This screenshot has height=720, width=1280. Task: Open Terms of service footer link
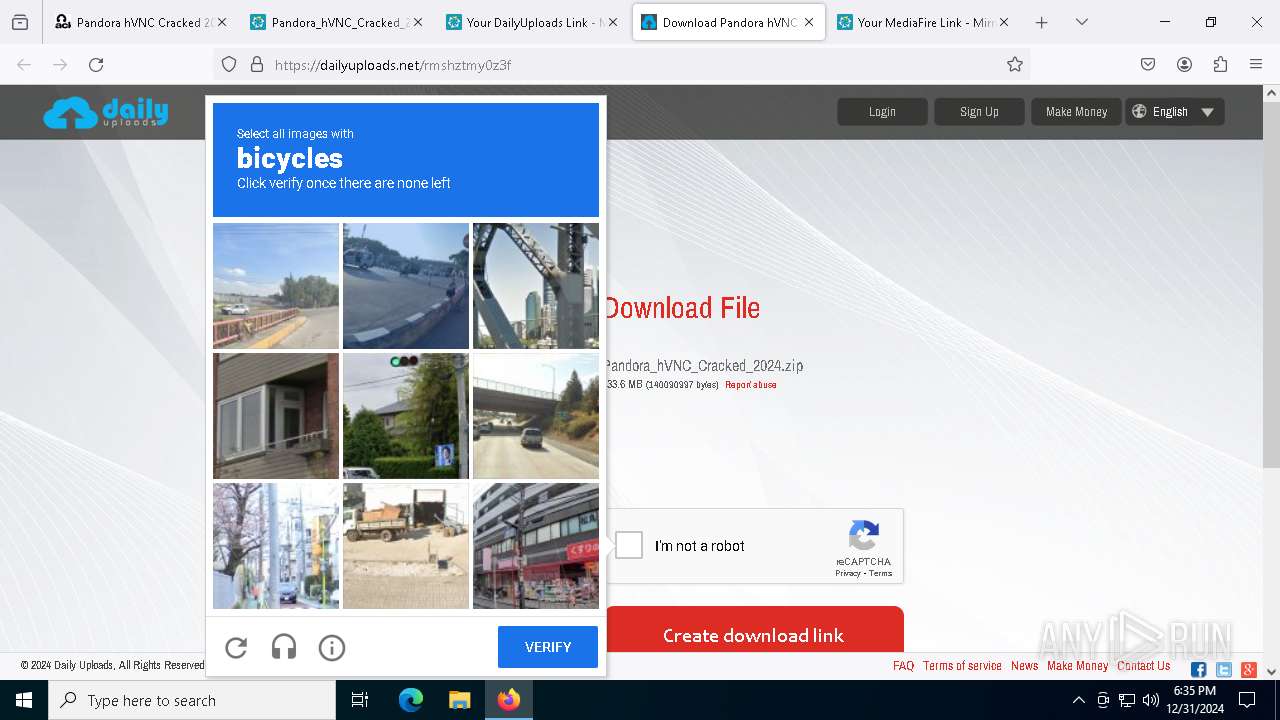[x=962, y=666]
